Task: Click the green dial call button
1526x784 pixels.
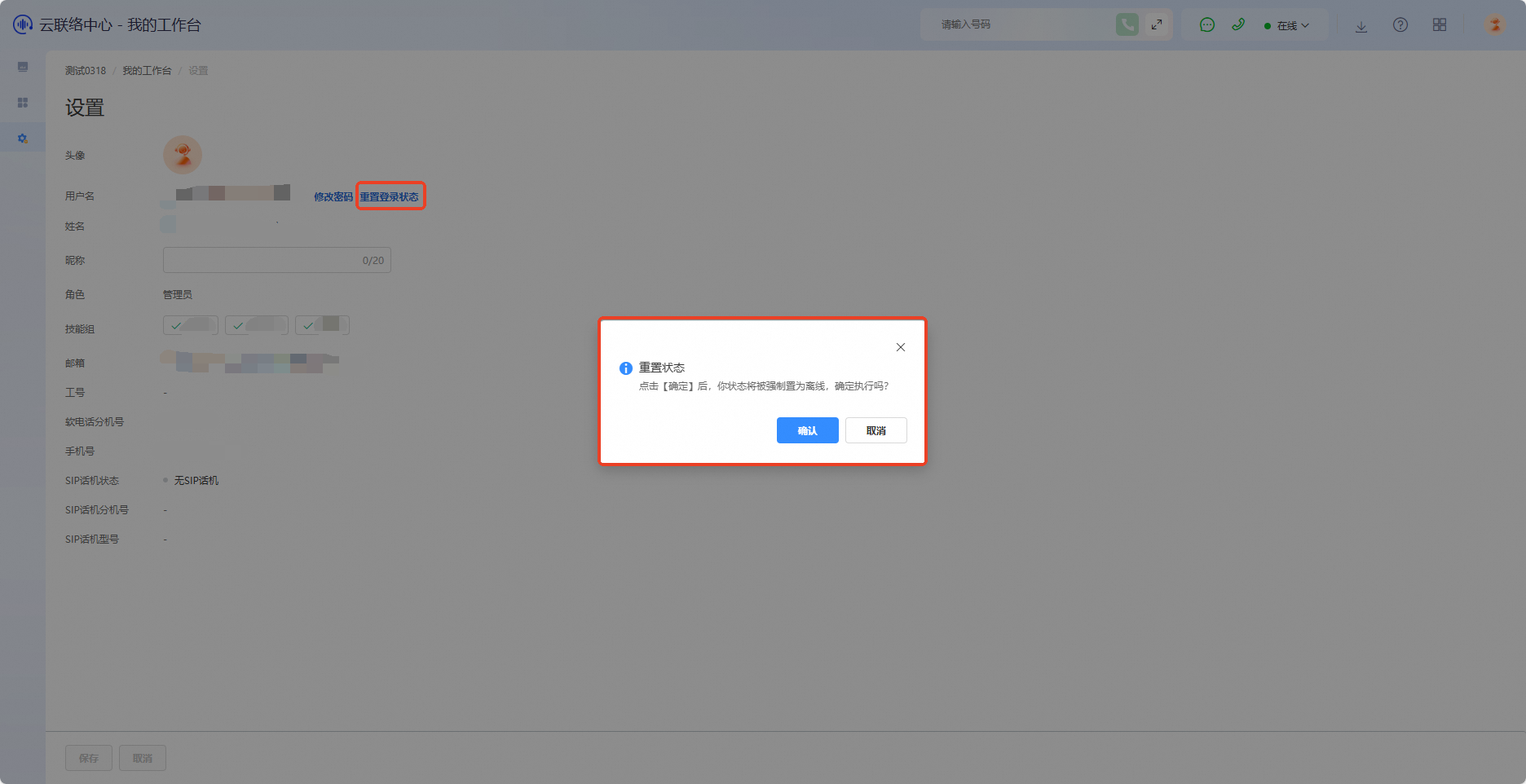Action: click(1127, 24)
